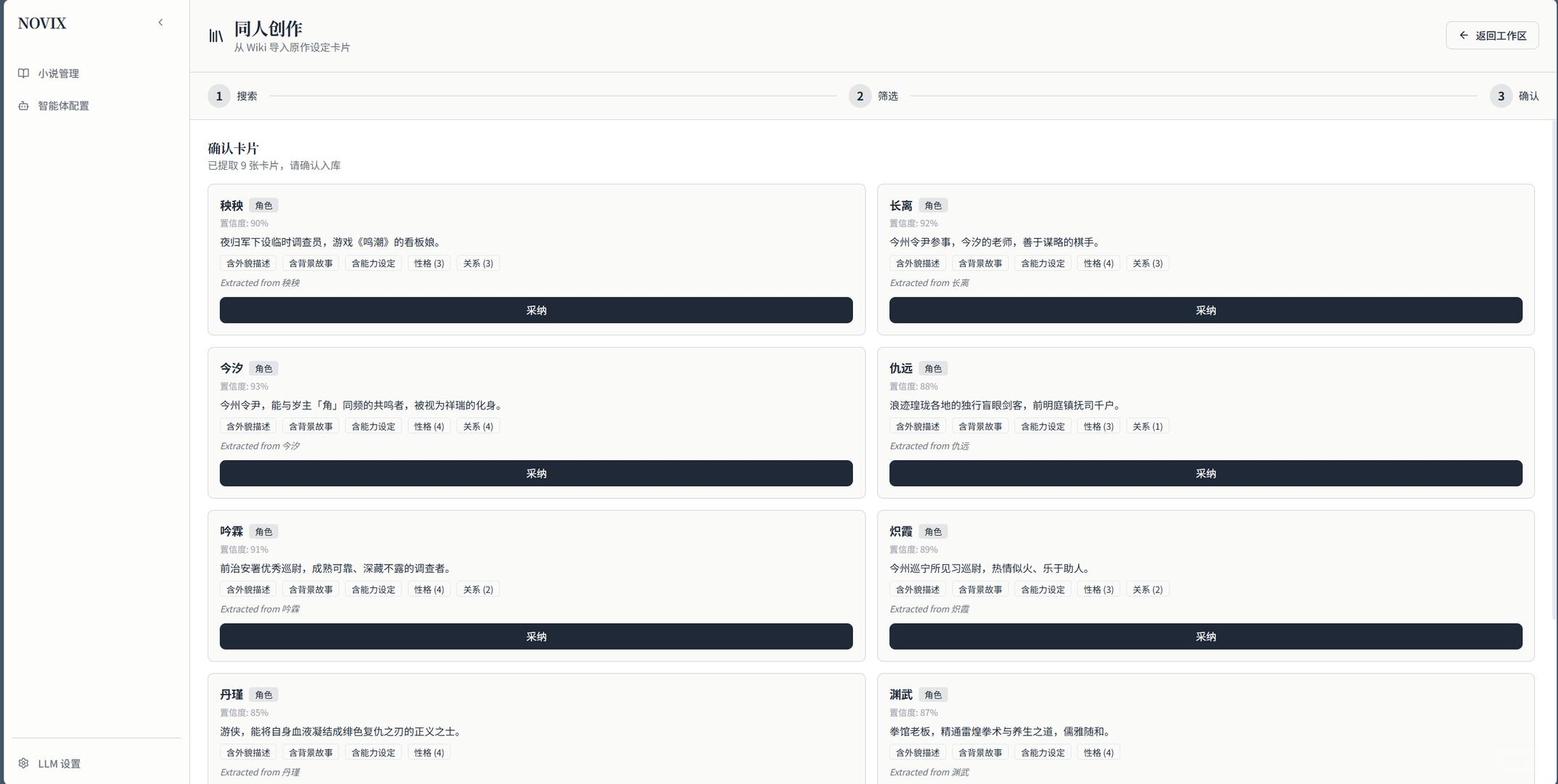
Task: Select the card title 长离
Action: [x=901, y=205]
